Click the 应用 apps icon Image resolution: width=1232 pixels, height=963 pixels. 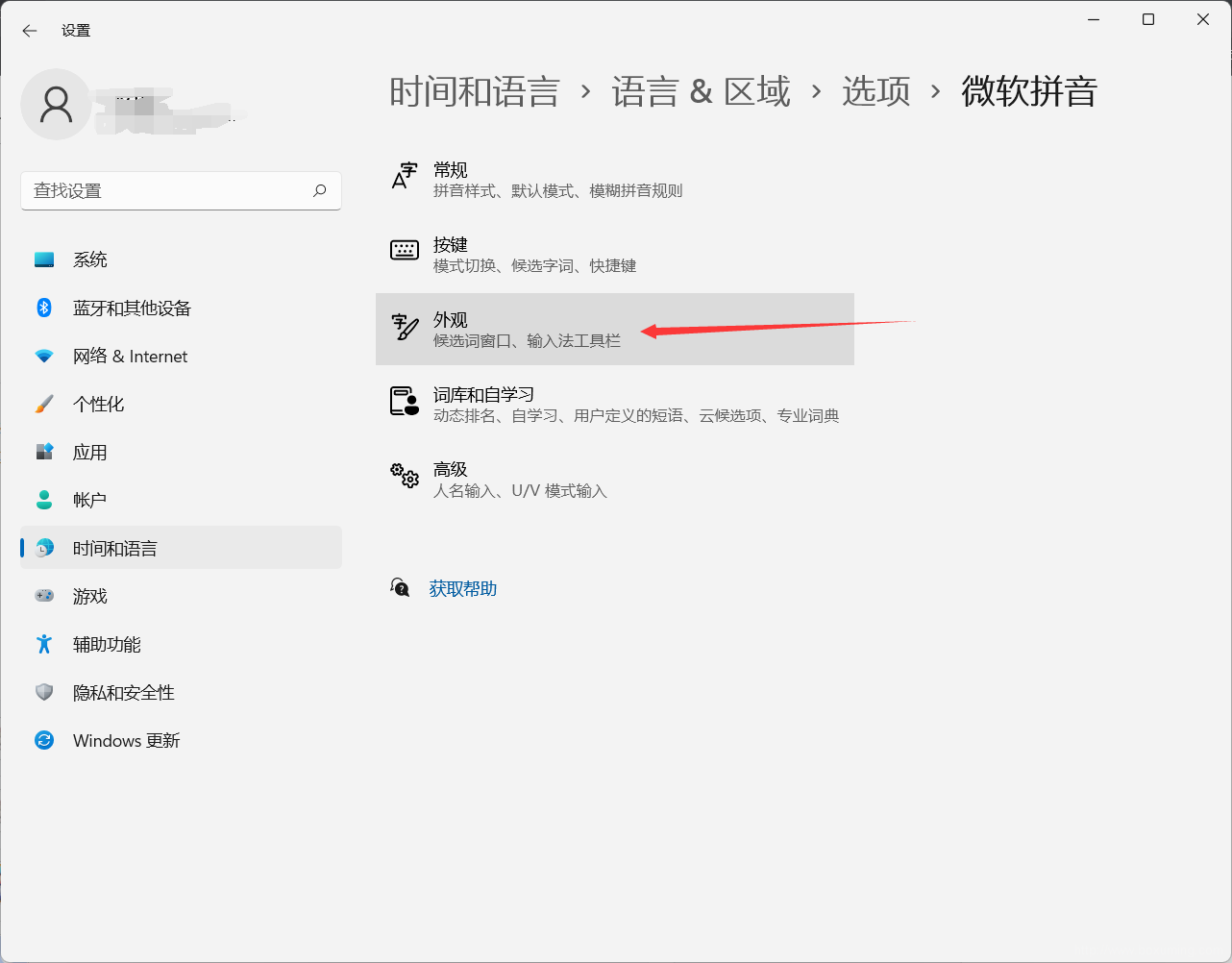[x=44, y=452]
